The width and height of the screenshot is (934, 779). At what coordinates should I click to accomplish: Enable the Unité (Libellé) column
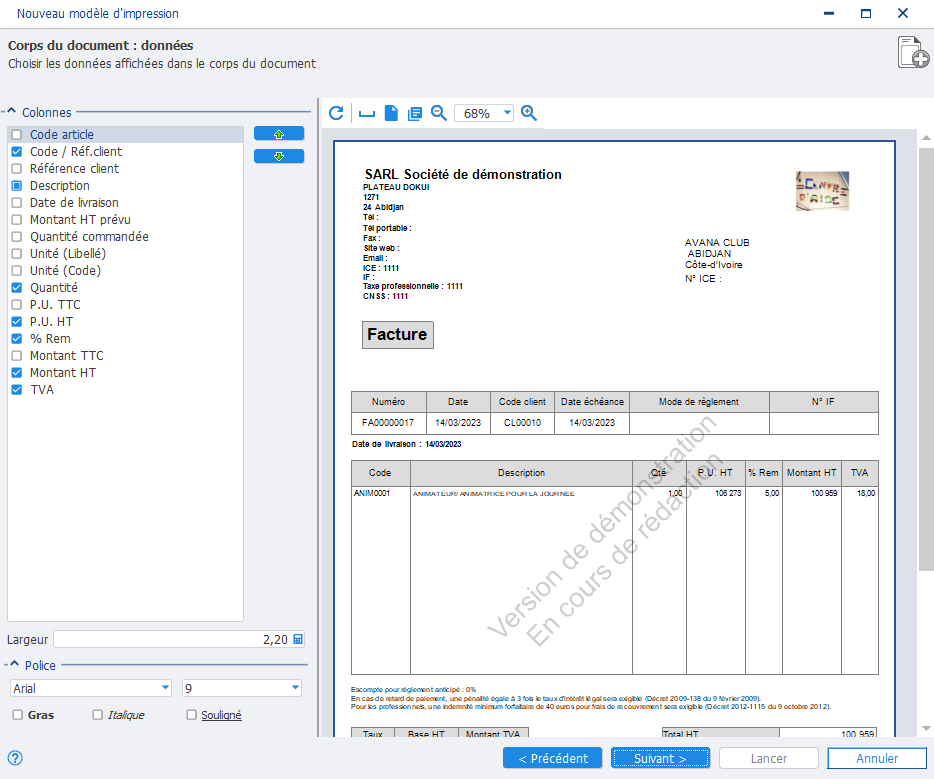click(17, 254)
